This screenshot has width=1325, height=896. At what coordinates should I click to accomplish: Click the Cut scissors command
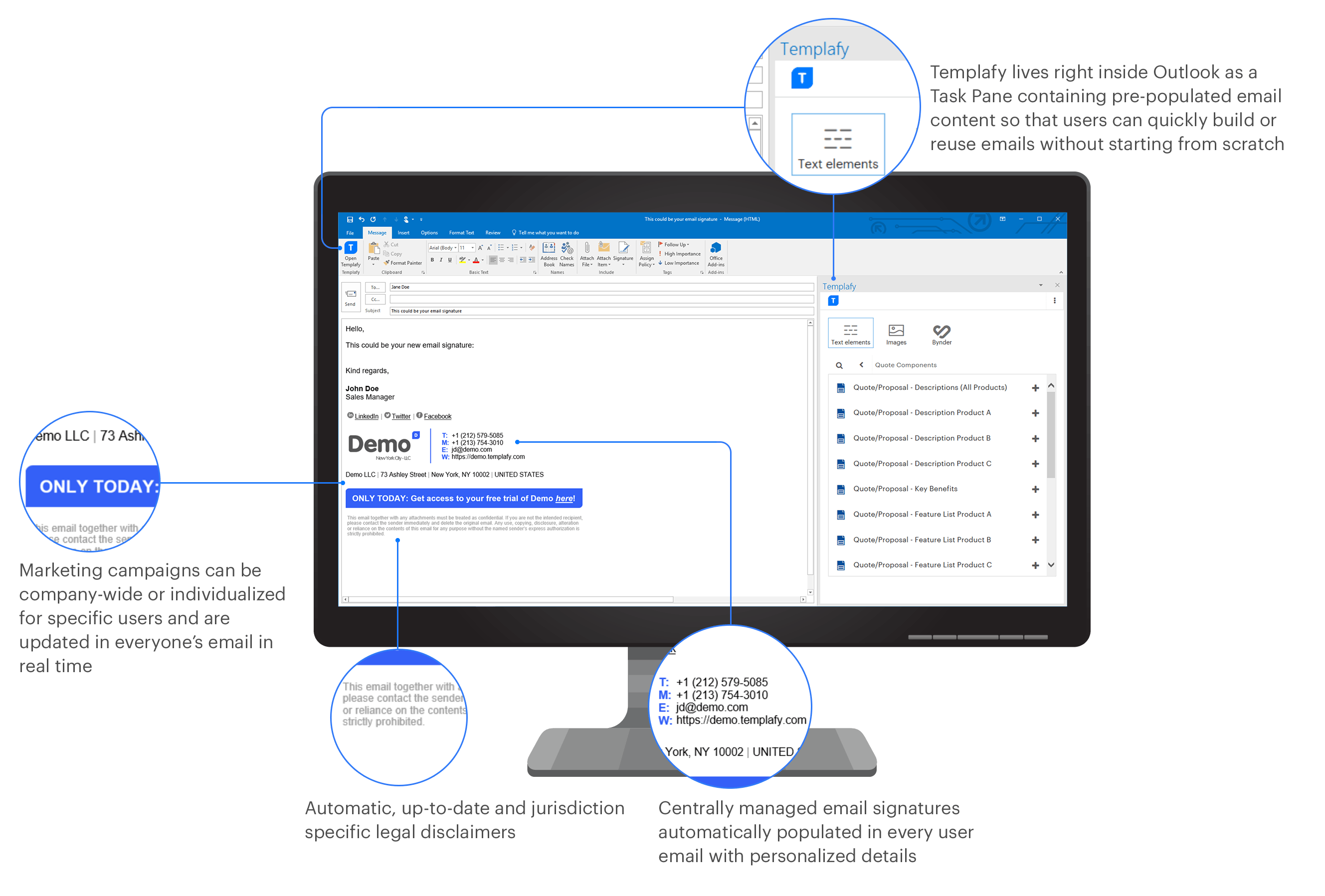click(x=391, y=244)
